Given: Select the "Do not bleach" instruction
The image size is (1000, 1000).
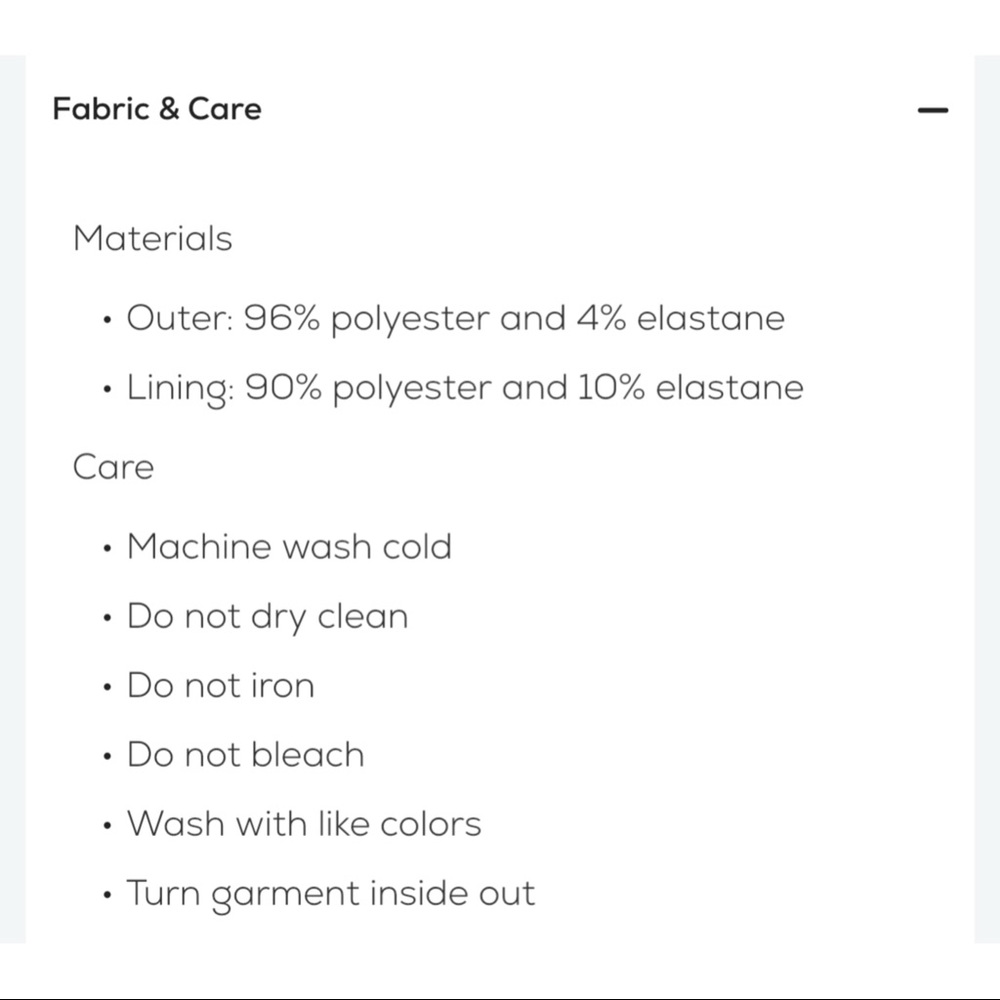Looking at the screenshot, I should [245, 755].
